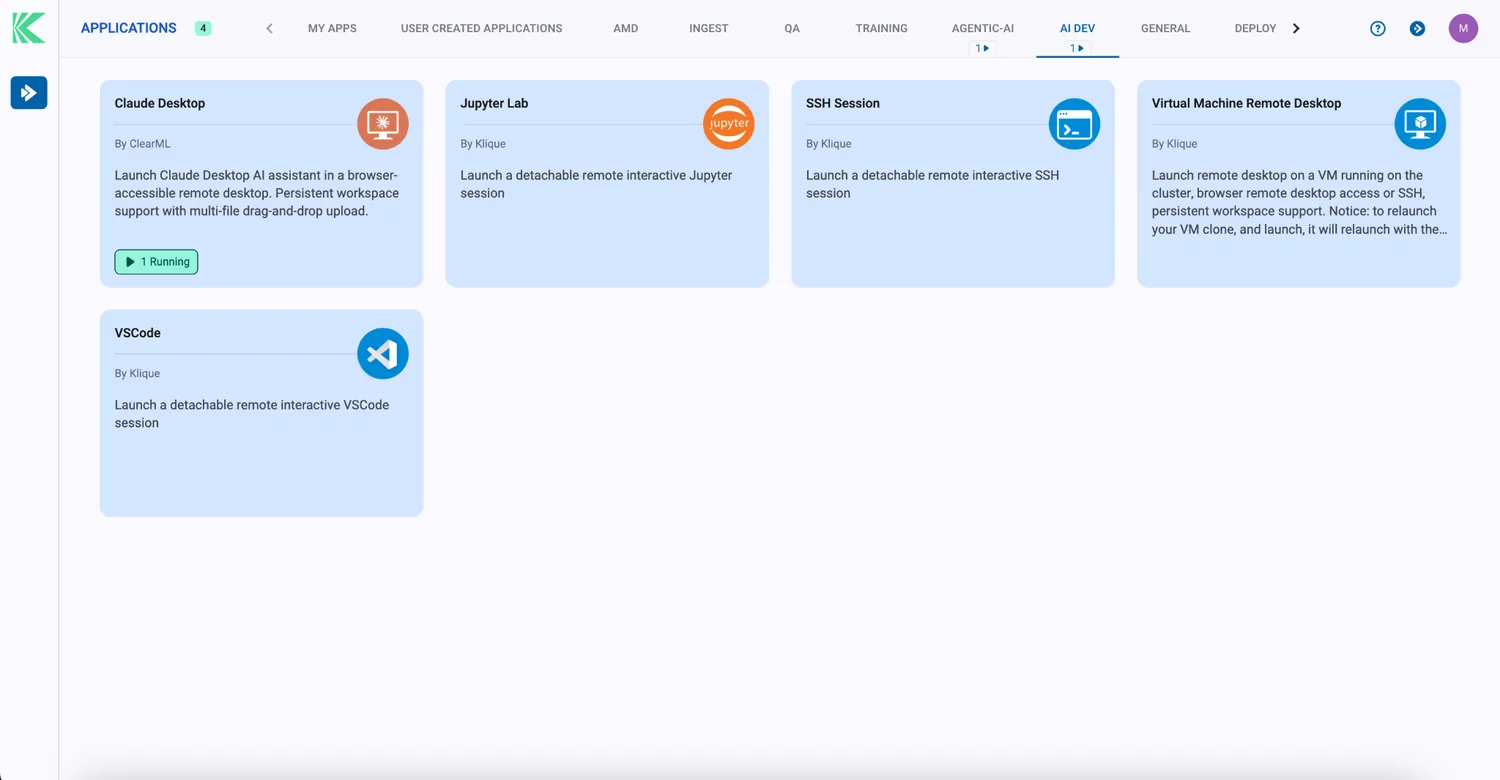1500x780 pixels.
Task: Click the ClearML K logo
Action: (x=29, y=28)
